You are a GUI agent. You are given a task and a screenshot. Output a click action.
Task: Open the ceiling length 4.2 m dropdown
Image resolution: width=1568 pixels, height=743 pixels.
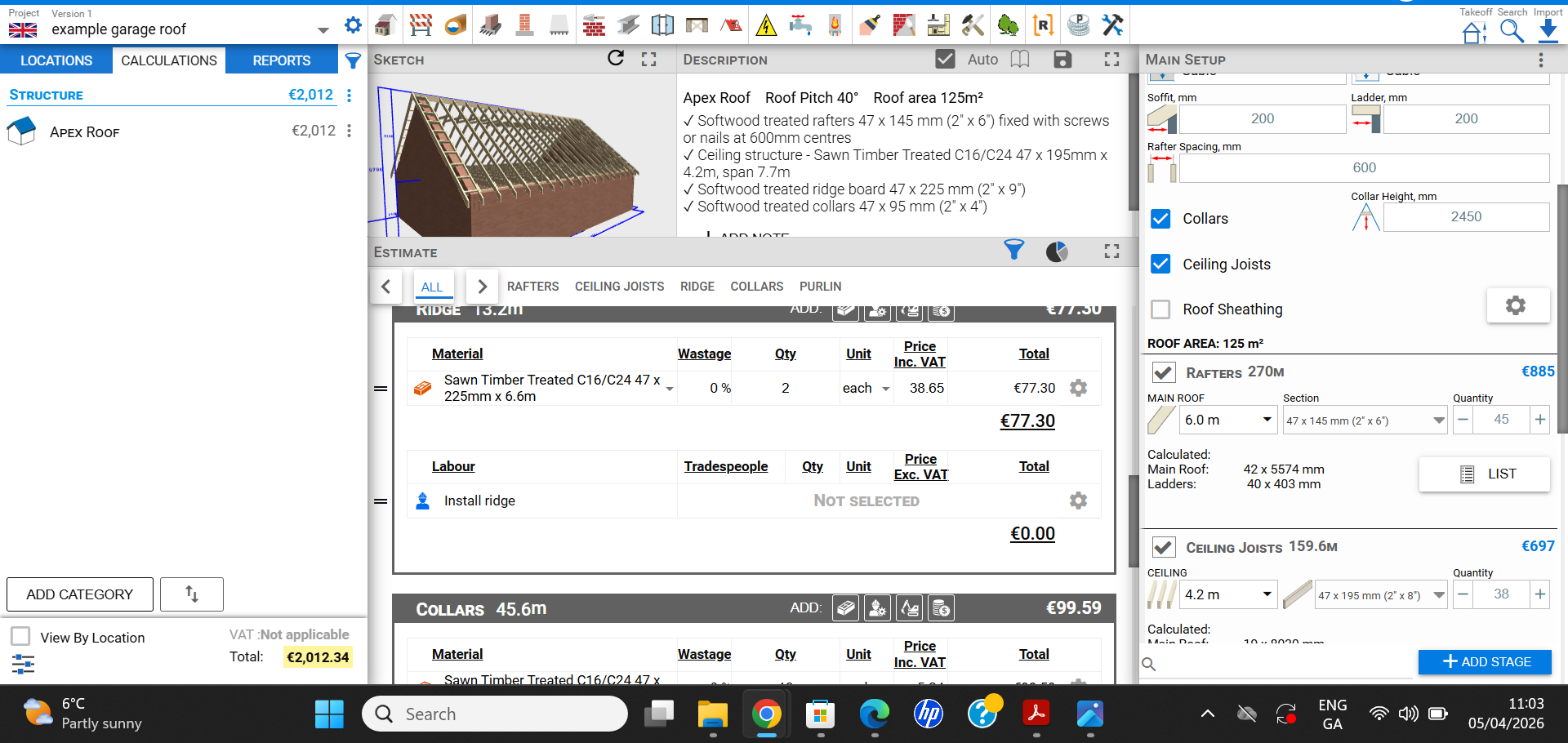click(1228, 594)
